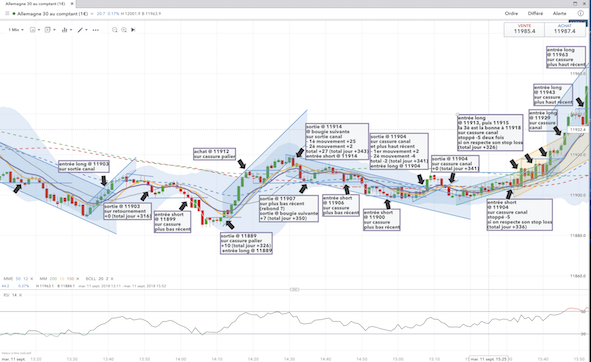Click the 14:00 time axis label
The image size is (591, 362).
click(181, 359)
